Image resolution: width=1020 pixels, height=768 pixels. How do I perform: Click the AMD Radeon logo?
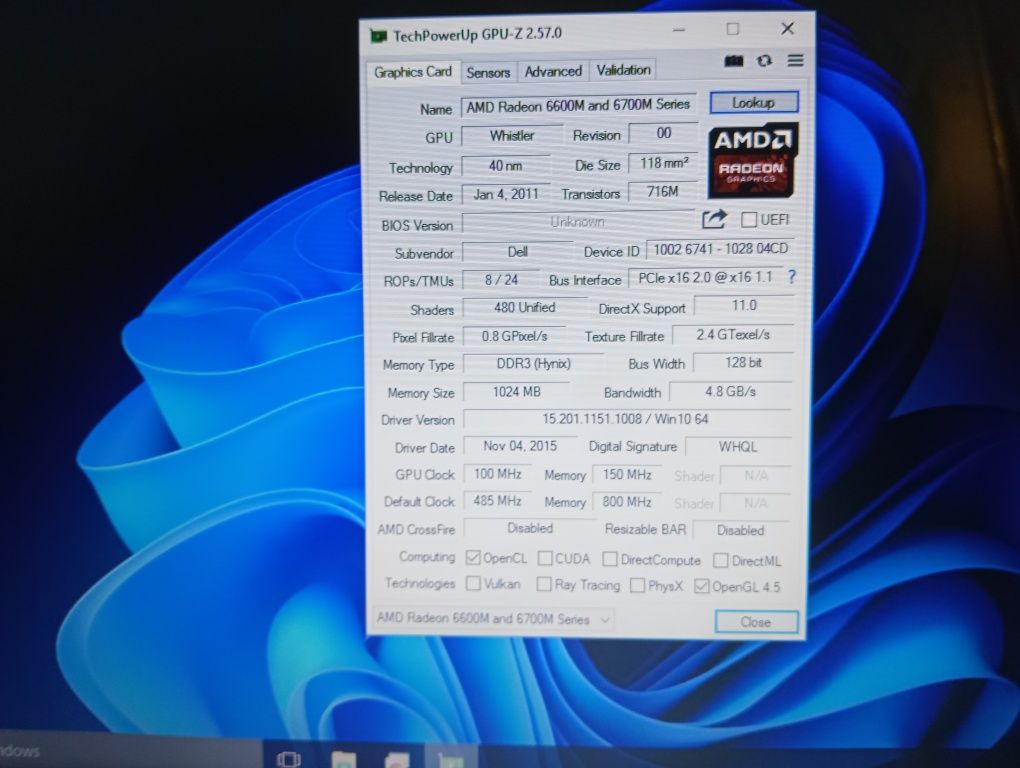coord(752,161)
